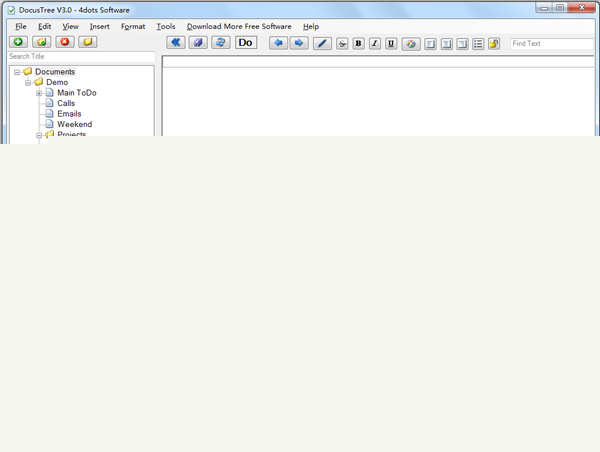Click the Emails document page icon

[x=49, y=113]
